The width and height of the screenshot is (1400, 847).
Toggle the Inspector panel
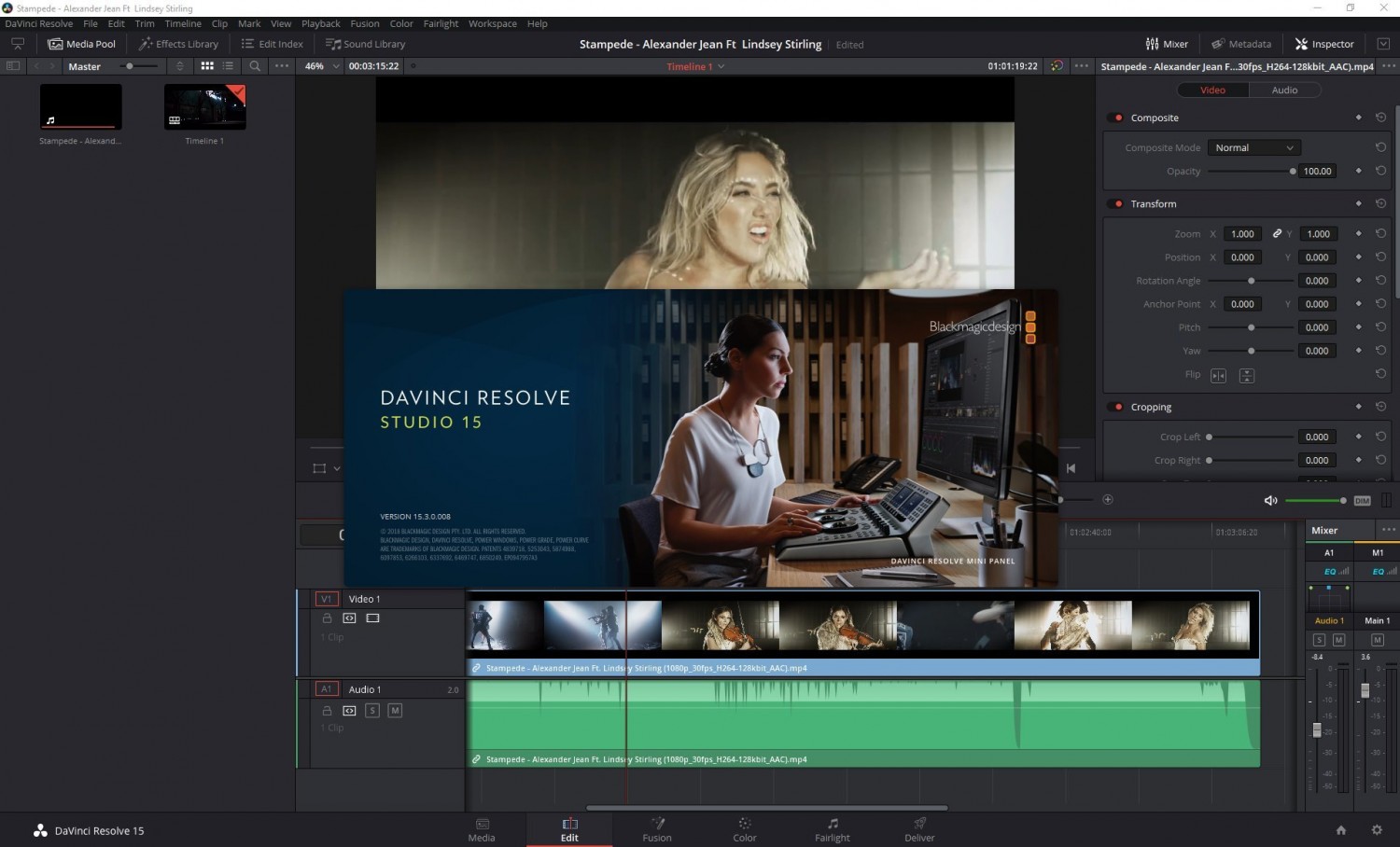point(1324,44)
